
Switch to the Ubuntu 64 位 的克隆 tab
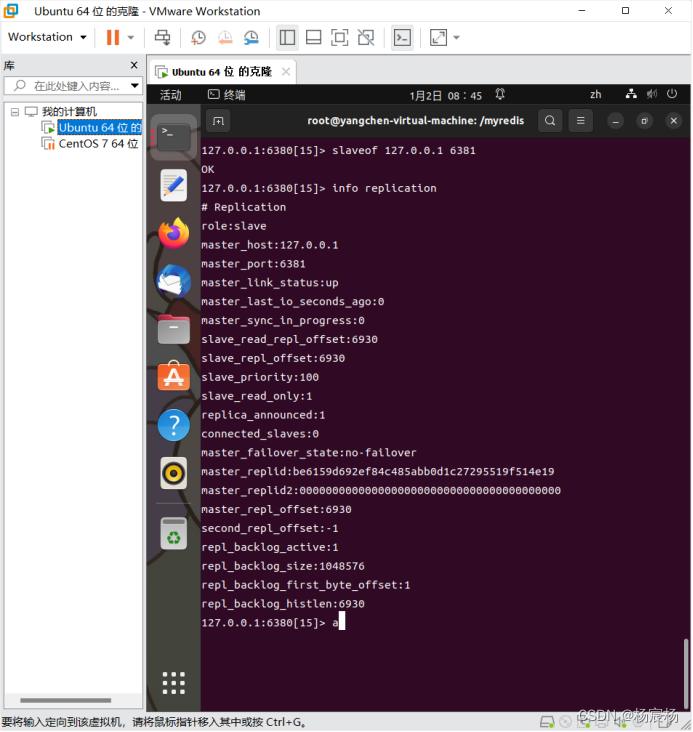221,72
